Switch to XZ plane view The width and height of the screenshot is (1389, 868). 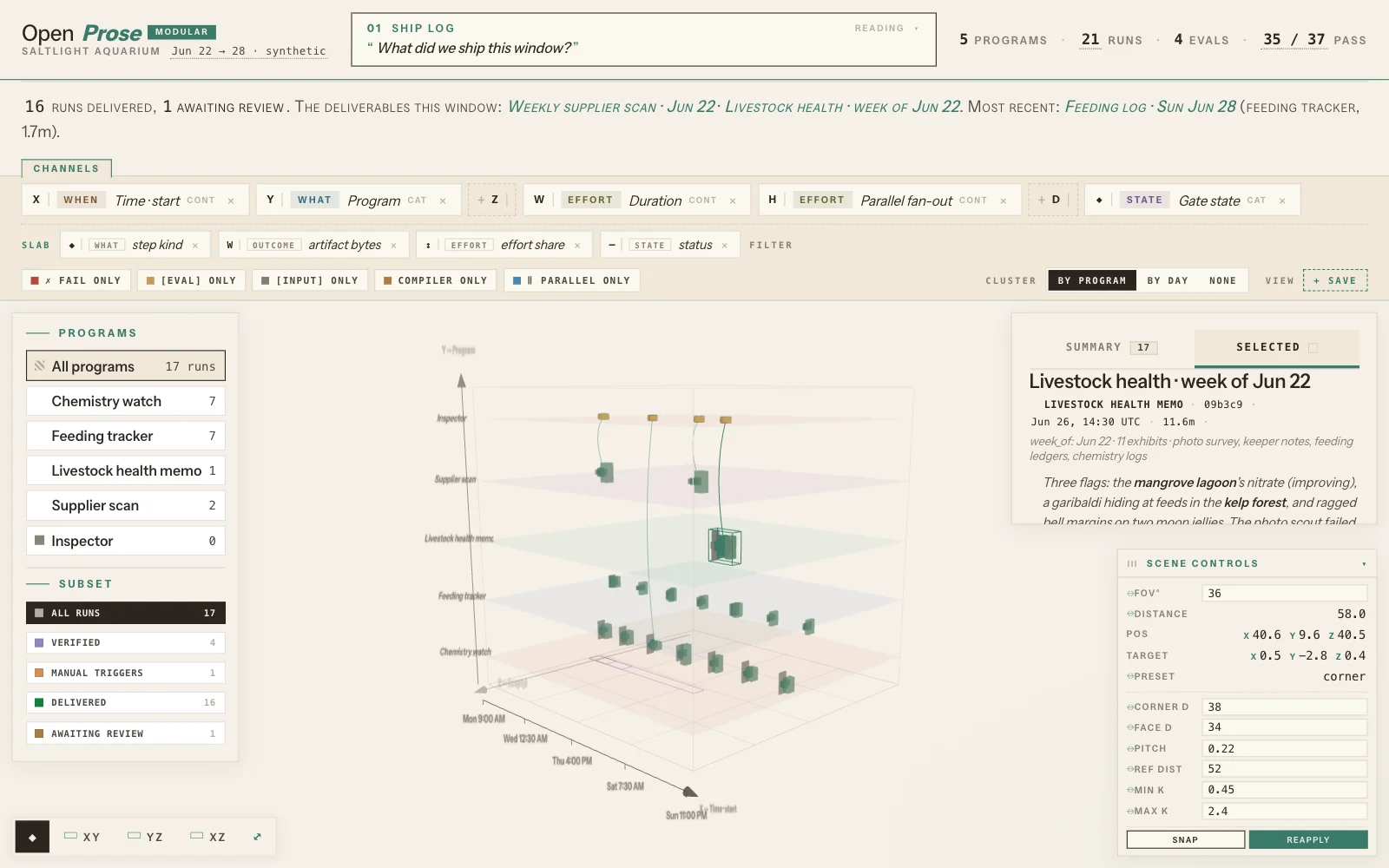point(208,837)
